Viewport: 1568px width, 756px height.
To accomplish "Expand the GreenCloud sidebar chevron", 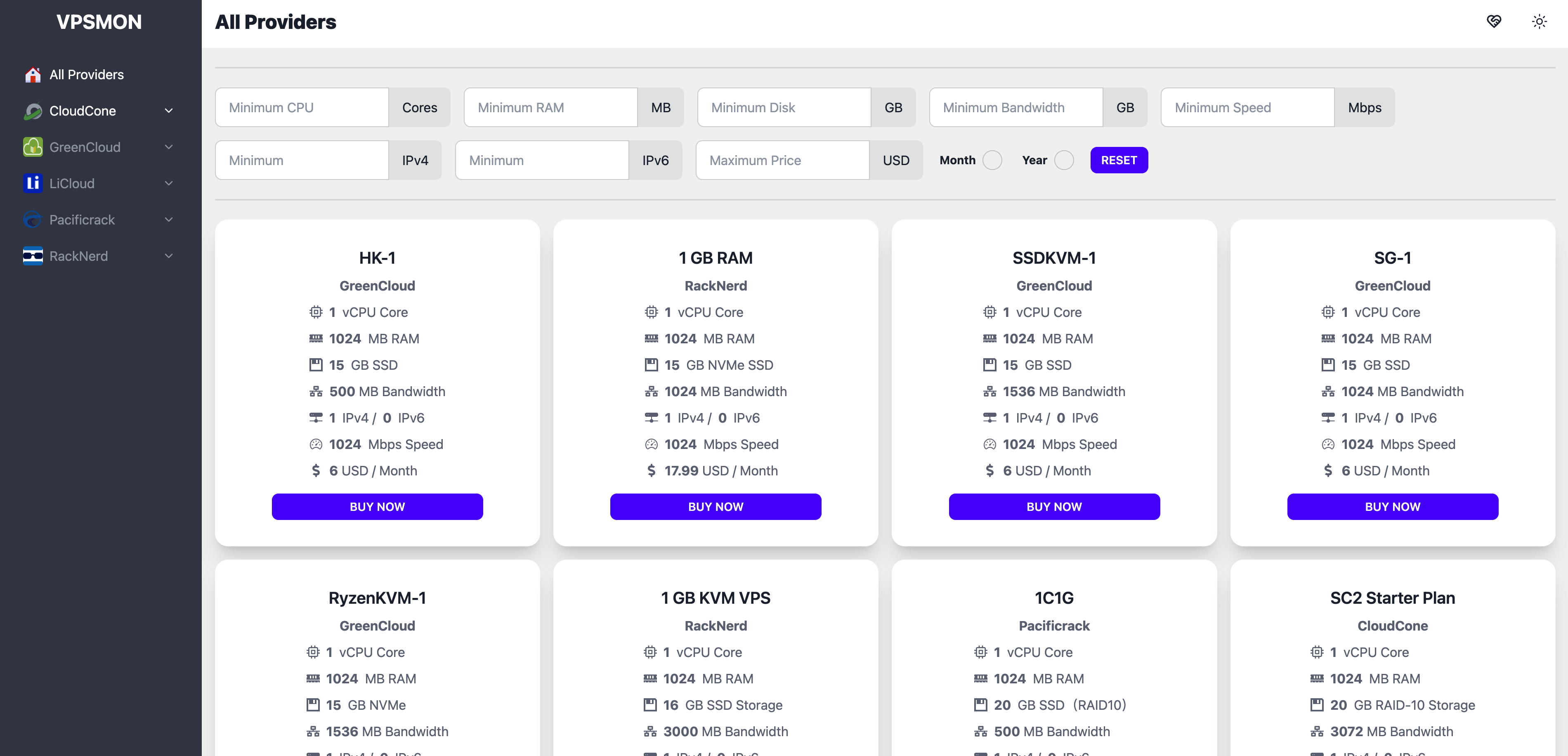I will 169,146.
